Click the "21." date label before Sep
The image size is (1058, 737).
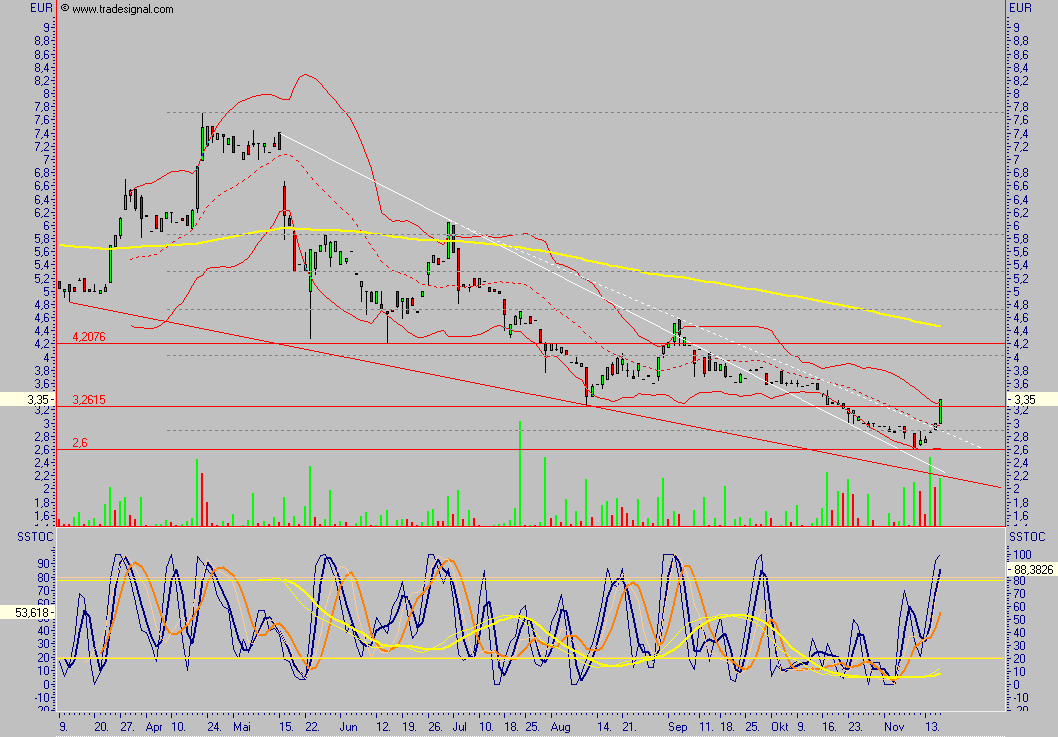[629, 727]
